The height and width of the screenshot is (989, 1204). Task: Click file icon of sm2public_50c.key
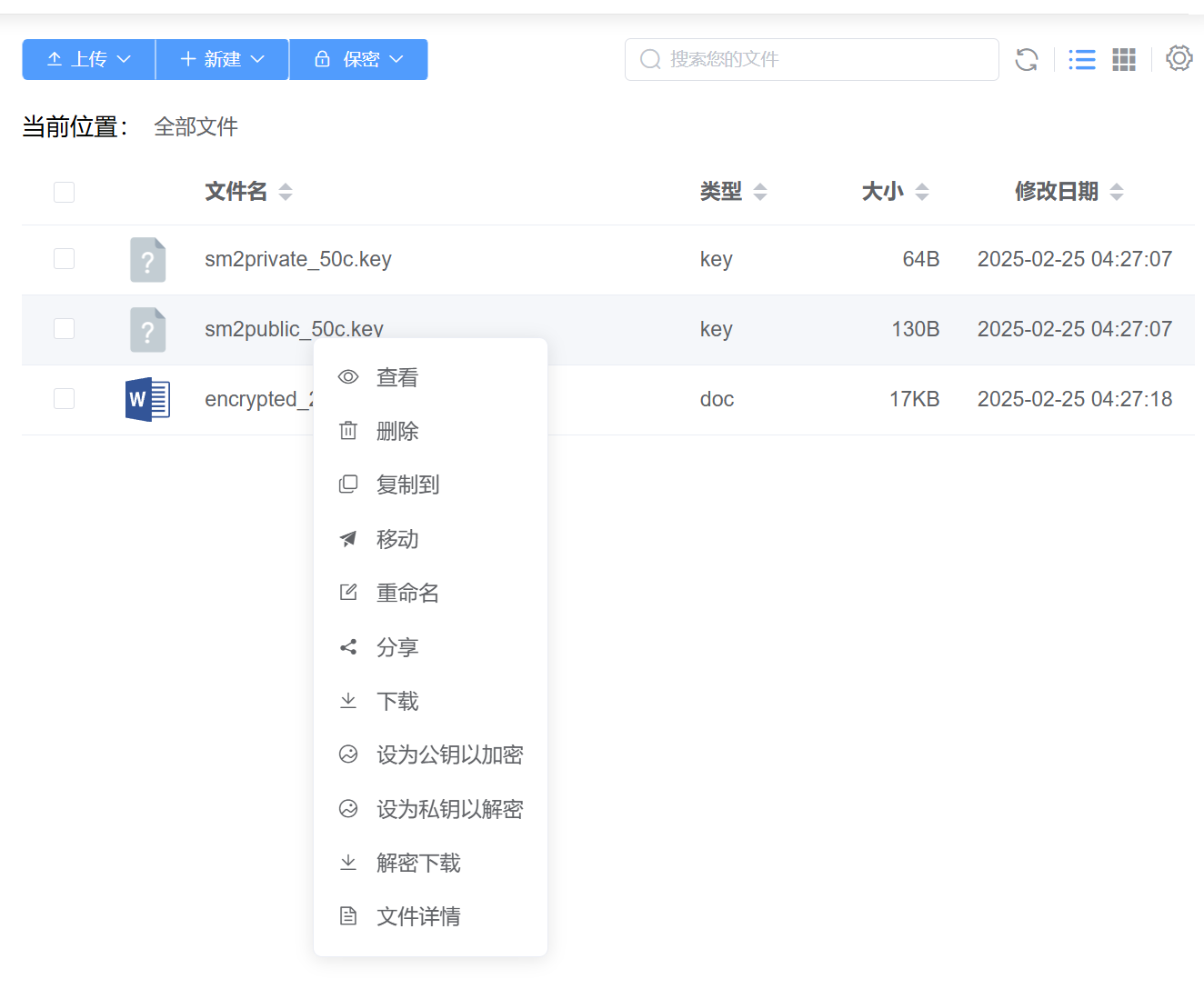point(147,330)
